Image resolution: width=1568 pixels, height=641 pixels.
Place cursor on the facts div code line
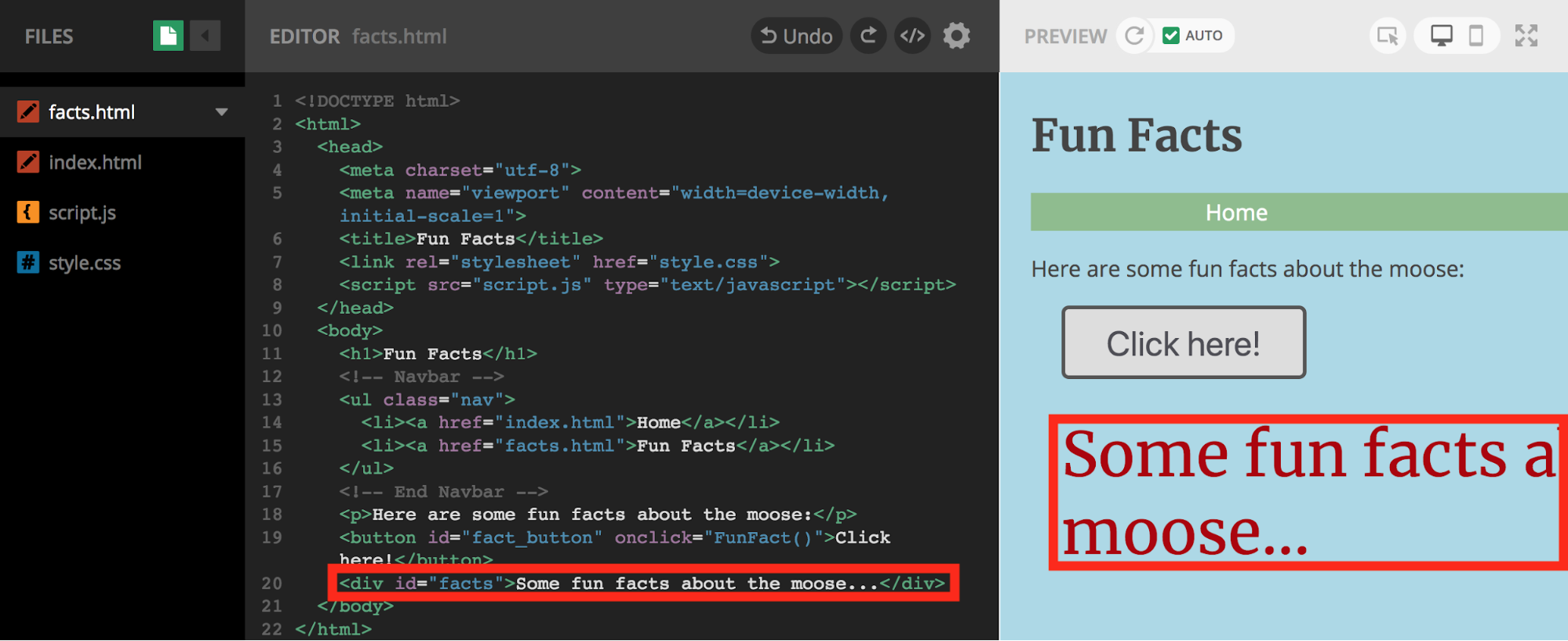[642, 584]
